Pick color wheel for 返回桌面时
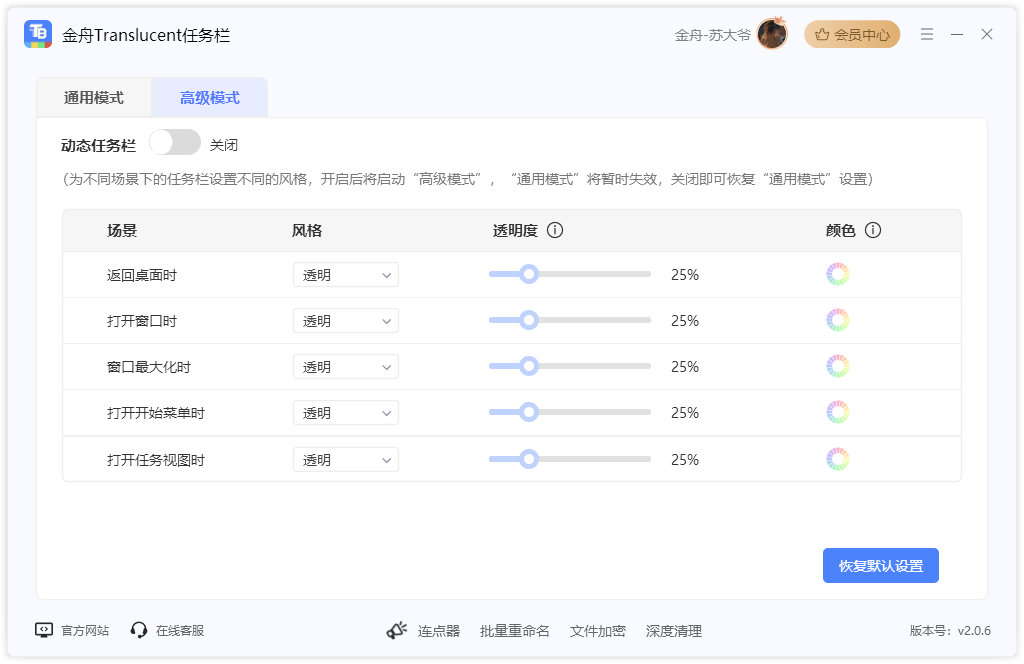This screenshot has width=1024, height=664. coord(837,274)
